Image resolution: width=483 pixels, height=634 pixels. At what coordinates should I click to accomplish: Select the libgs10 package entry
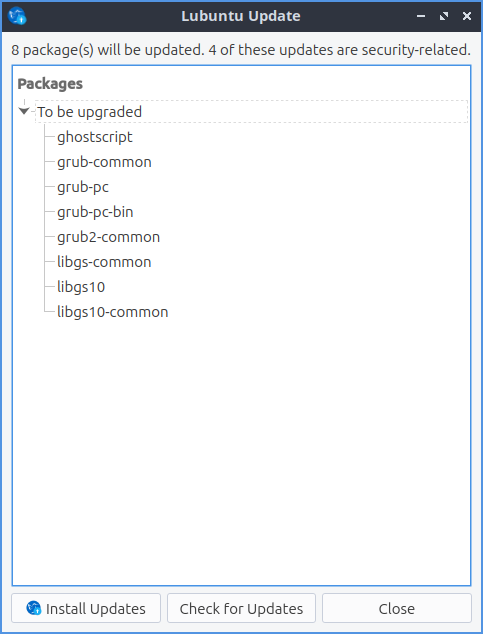coord(81,287)
